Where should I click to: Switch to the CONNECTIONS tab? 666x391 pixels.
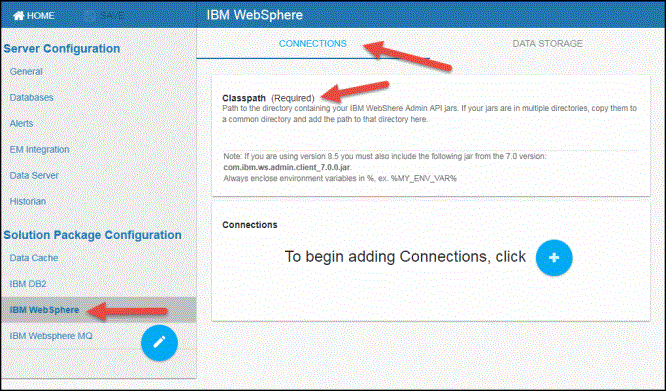(313, 43)
